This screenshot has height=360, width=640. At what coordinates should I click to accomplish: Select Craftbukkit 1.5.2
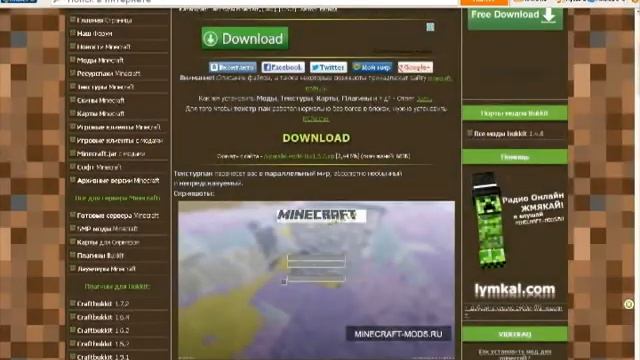102,344
